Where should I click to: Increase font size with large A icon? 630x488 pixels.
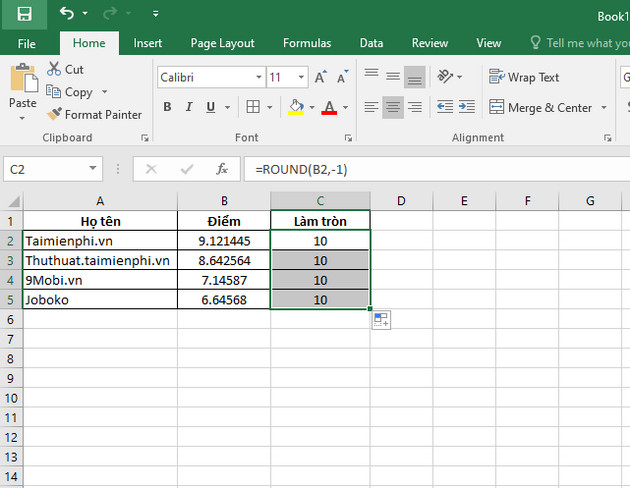click(320, 77)
